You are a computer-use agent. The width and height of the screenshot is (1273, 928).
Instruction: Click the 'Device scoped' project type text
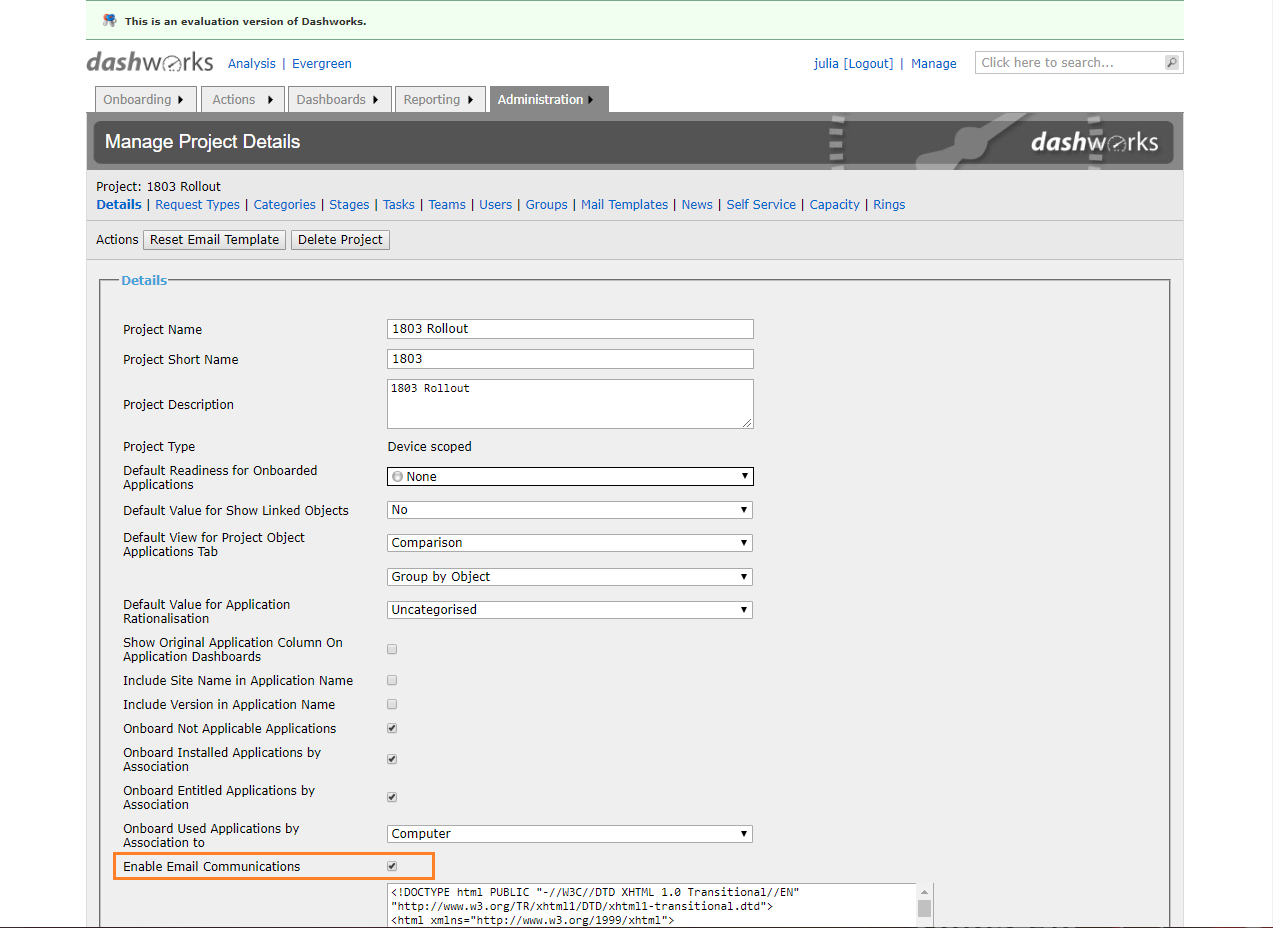pos(430,447)
